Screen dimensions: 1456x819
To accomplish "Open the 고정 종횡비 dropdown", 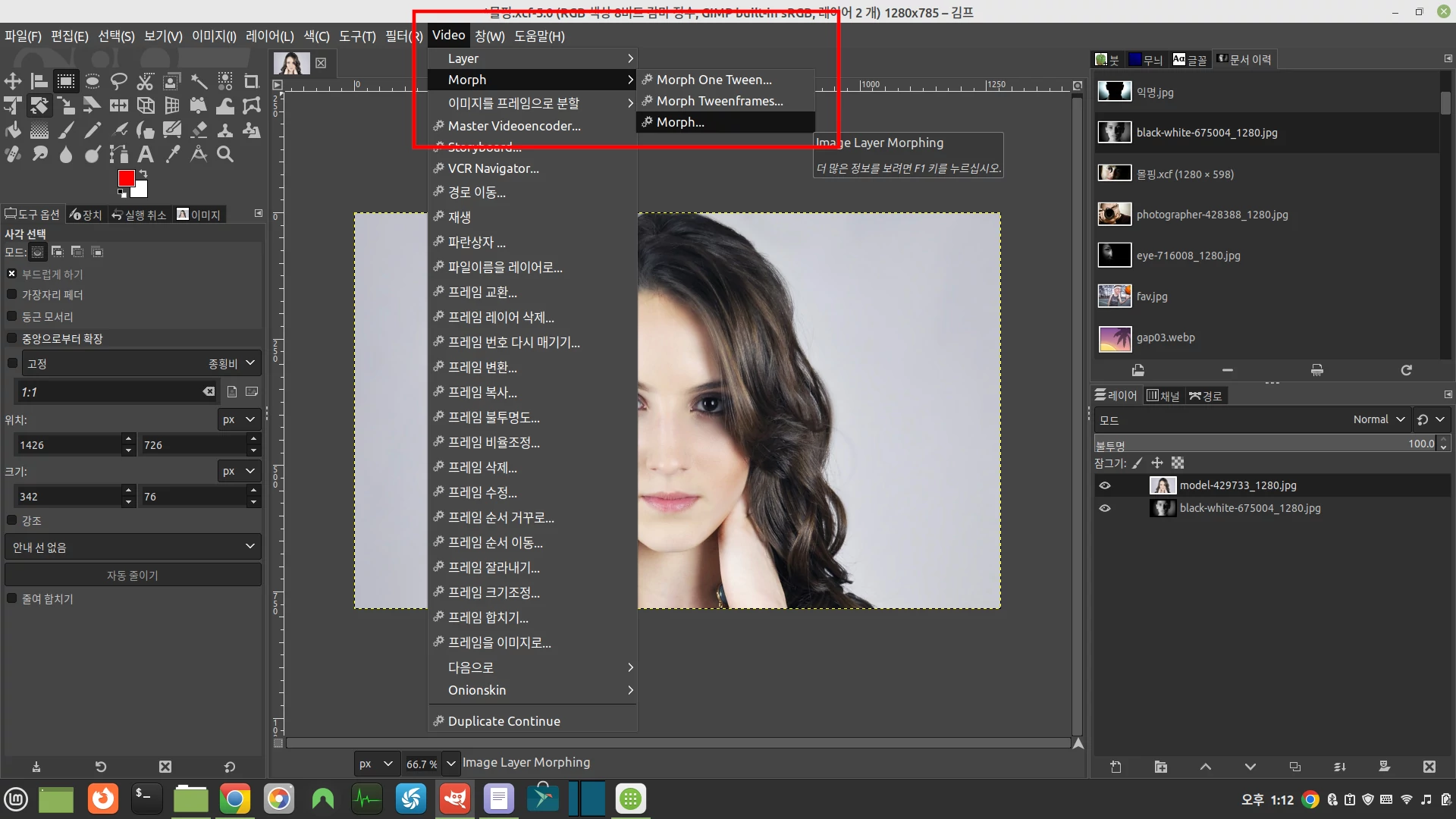I will coord(141,363).
